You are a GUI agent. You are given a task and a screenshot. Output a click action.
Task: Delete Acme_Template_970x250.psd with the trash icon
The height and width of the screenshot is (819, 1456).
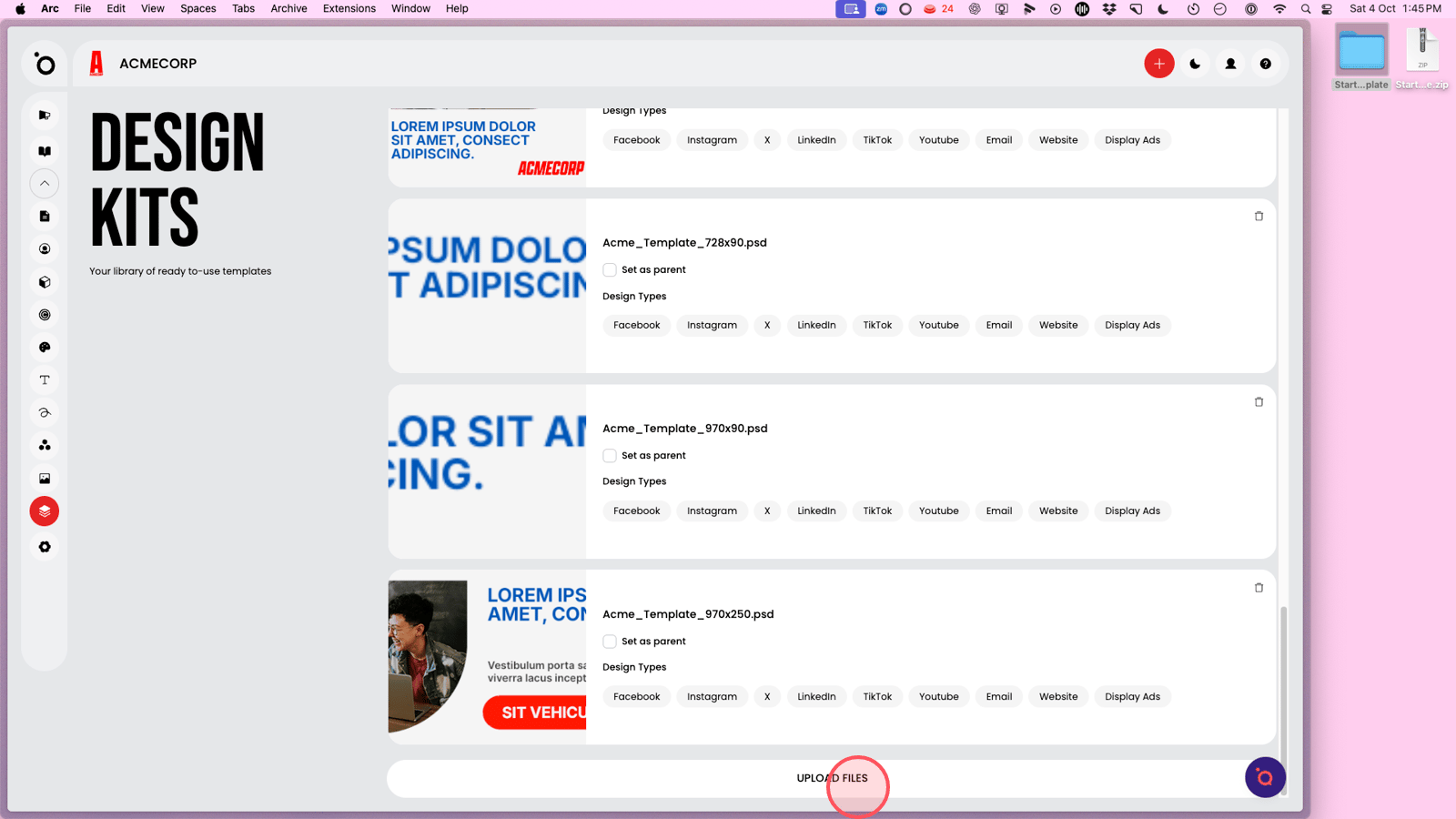(x=1259, y=588)
